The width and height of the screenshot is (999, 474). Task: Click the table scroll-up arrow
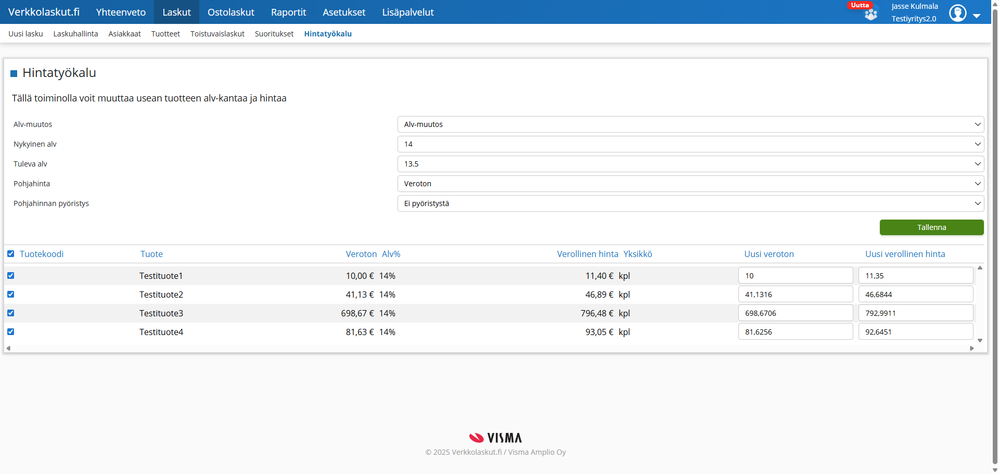point(980,268)
